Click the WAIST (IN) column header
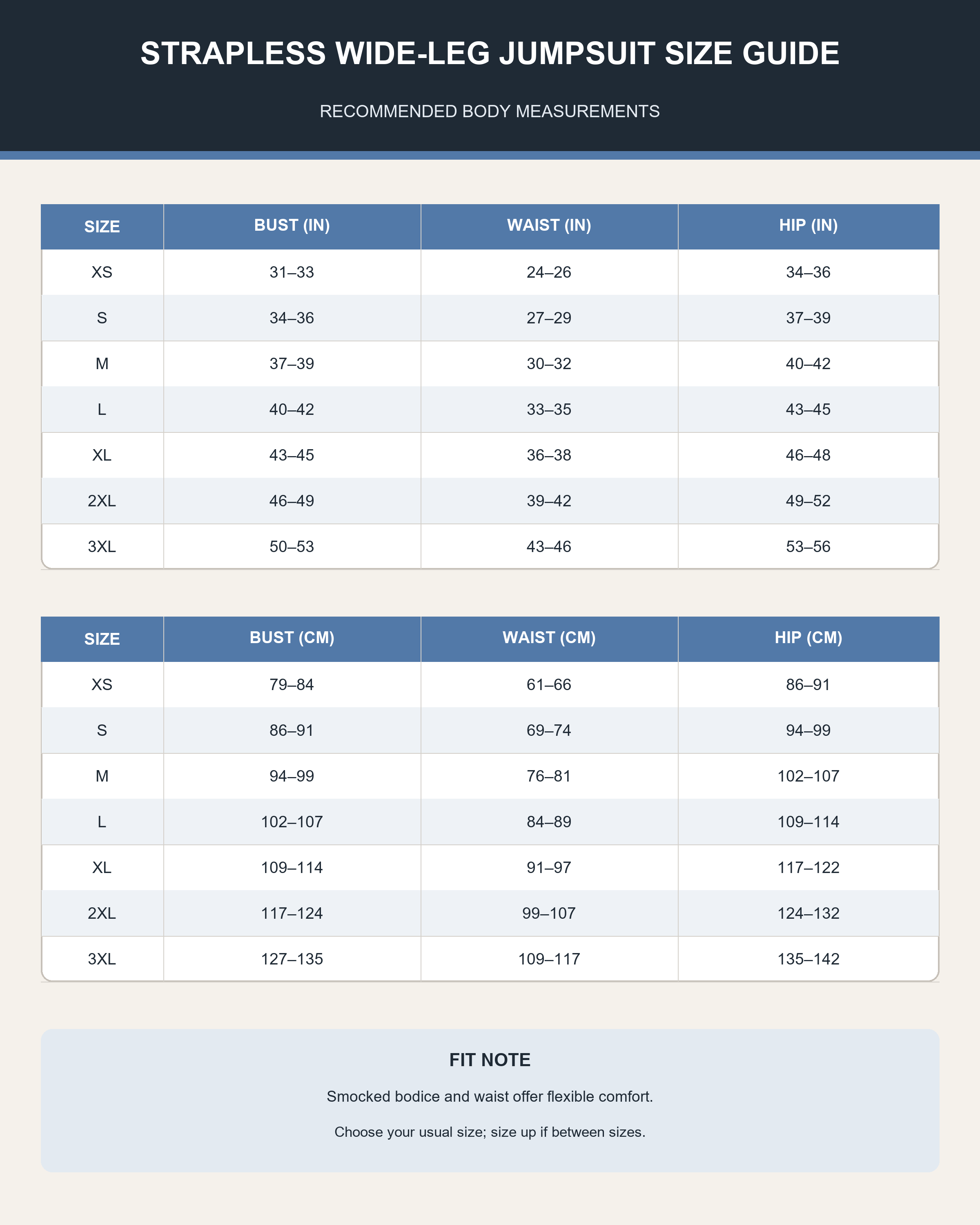This screenshot has width=980, height=1225. 549,225
